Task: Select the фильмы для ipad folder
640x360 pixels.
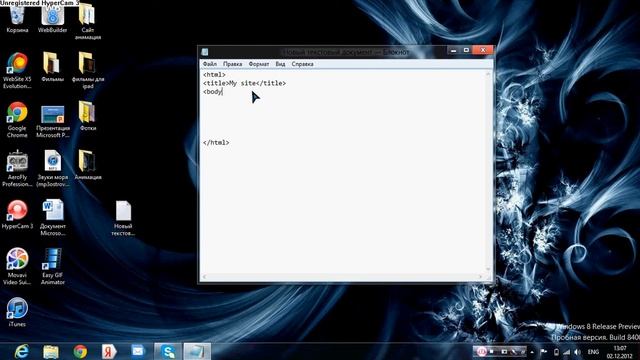Action: coord(88,70)
